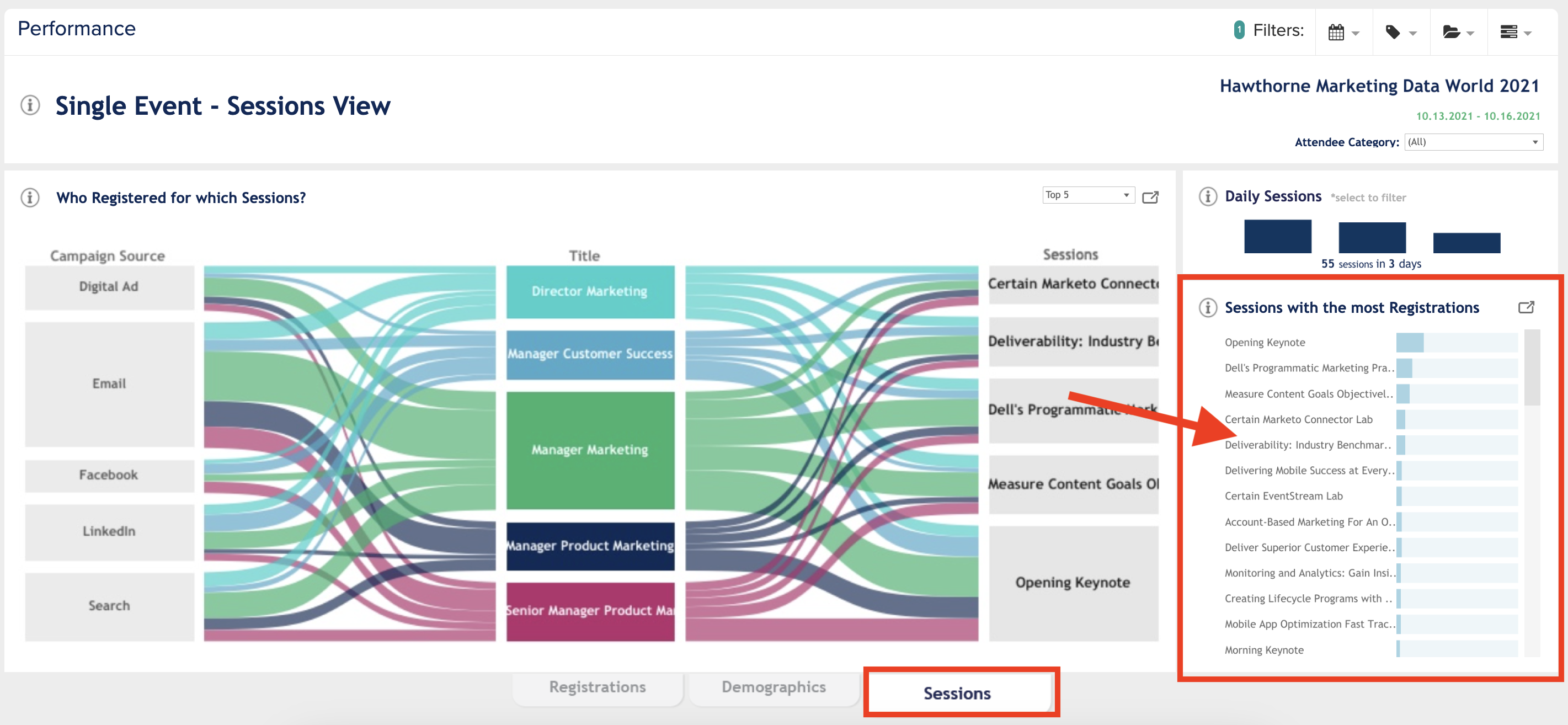Switch to the Registrations tab
Viewport: 1568px width, 725px height.
[x=597, y=687]
